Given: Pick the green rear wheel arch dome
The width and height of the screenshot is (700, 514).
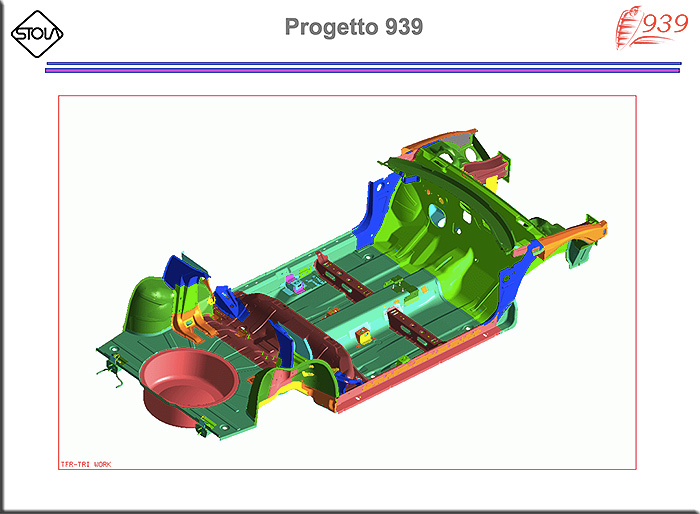Looking at the screenshot, I should [150, 306].
